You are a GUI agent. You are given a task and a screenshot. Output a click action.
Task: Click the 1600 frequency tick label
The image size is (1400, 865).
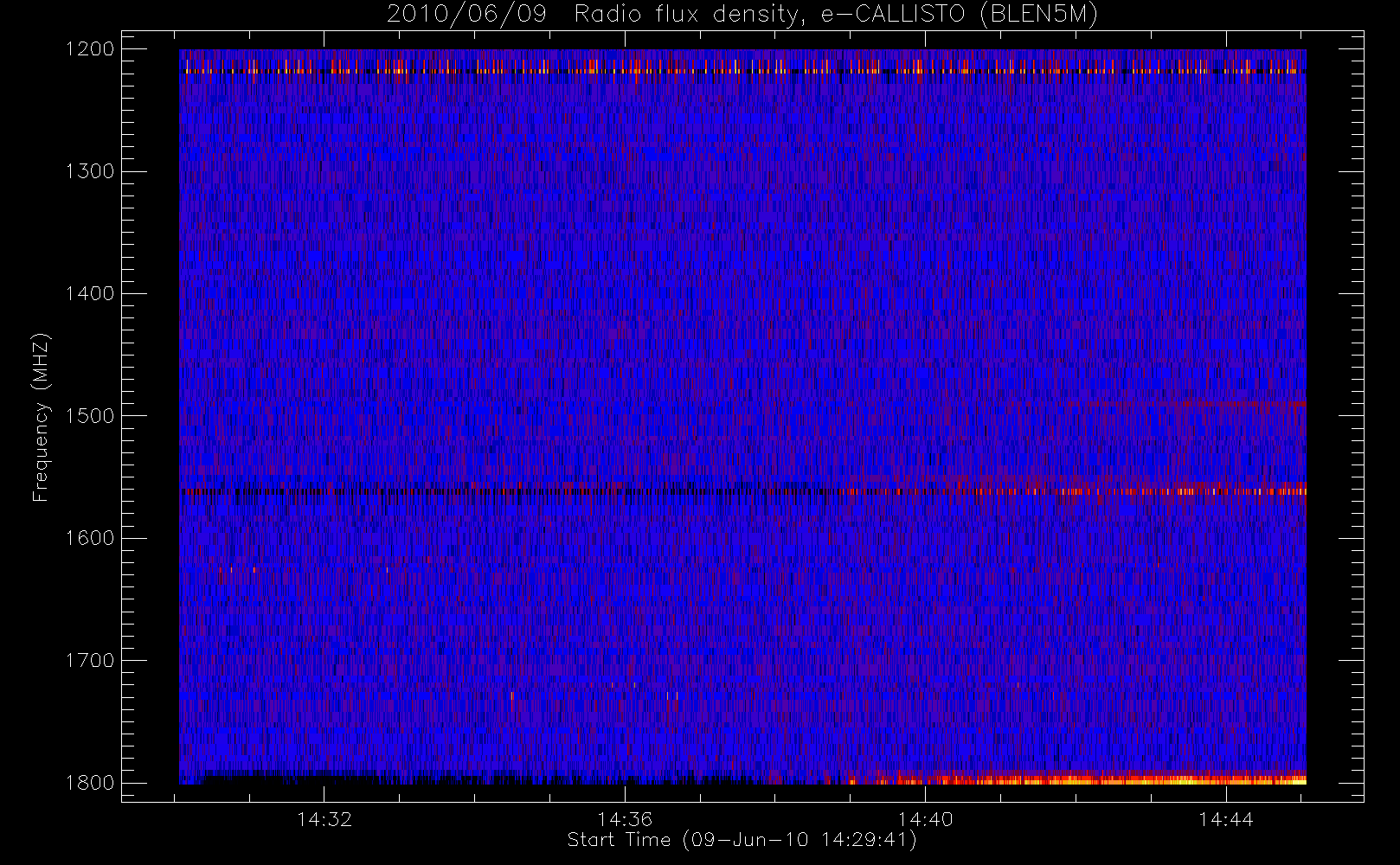(x=90, y=538)
